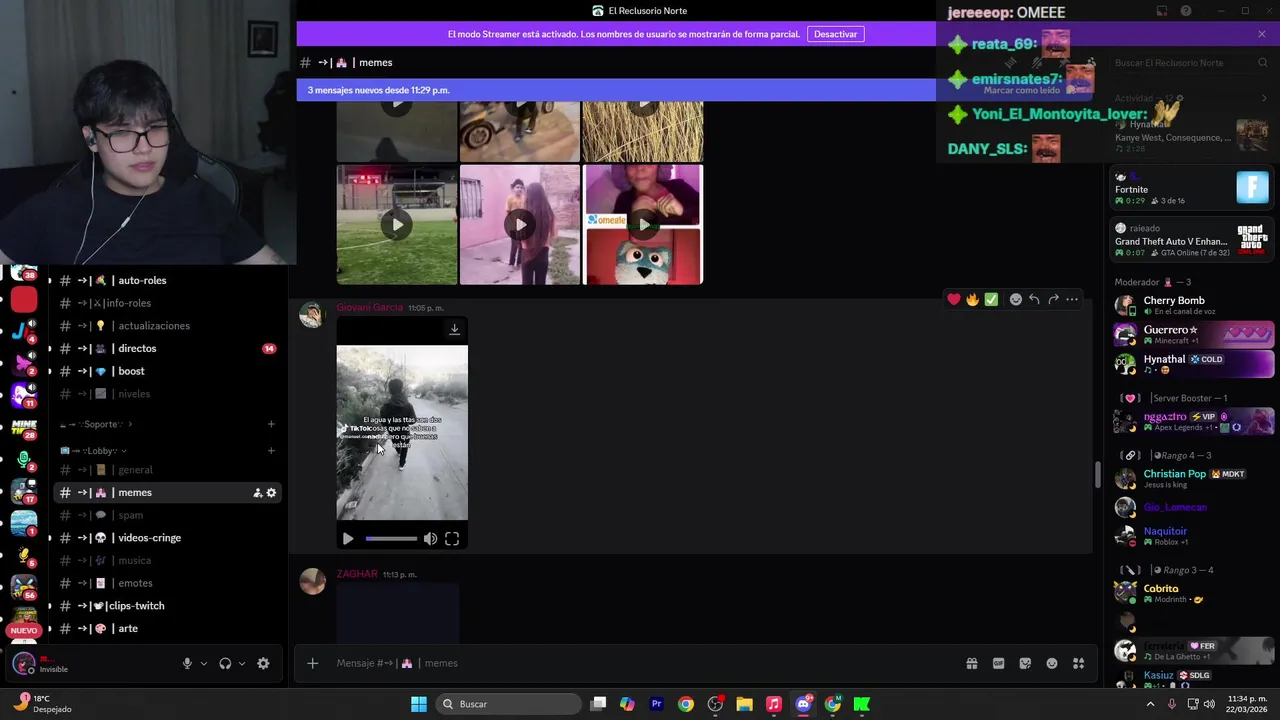This screenshot has height=720, width=1280.
Task: Open the message More options menu
Action: [x=1072, y=299]
